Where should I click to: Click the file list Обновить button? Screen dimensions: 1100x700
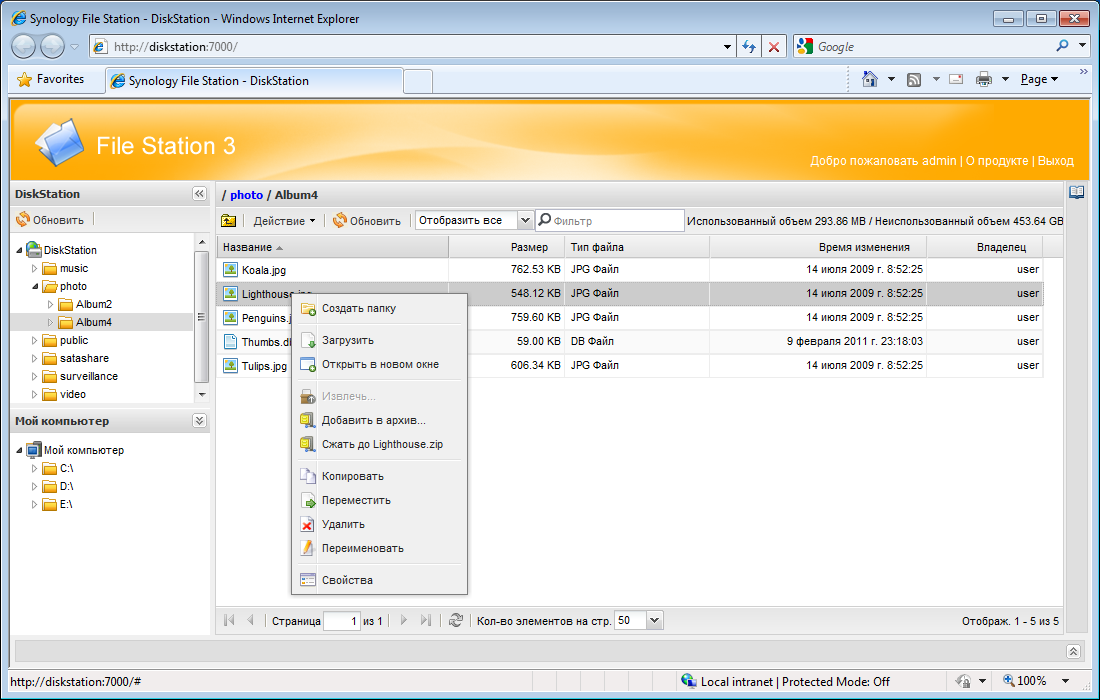(367, 221)
